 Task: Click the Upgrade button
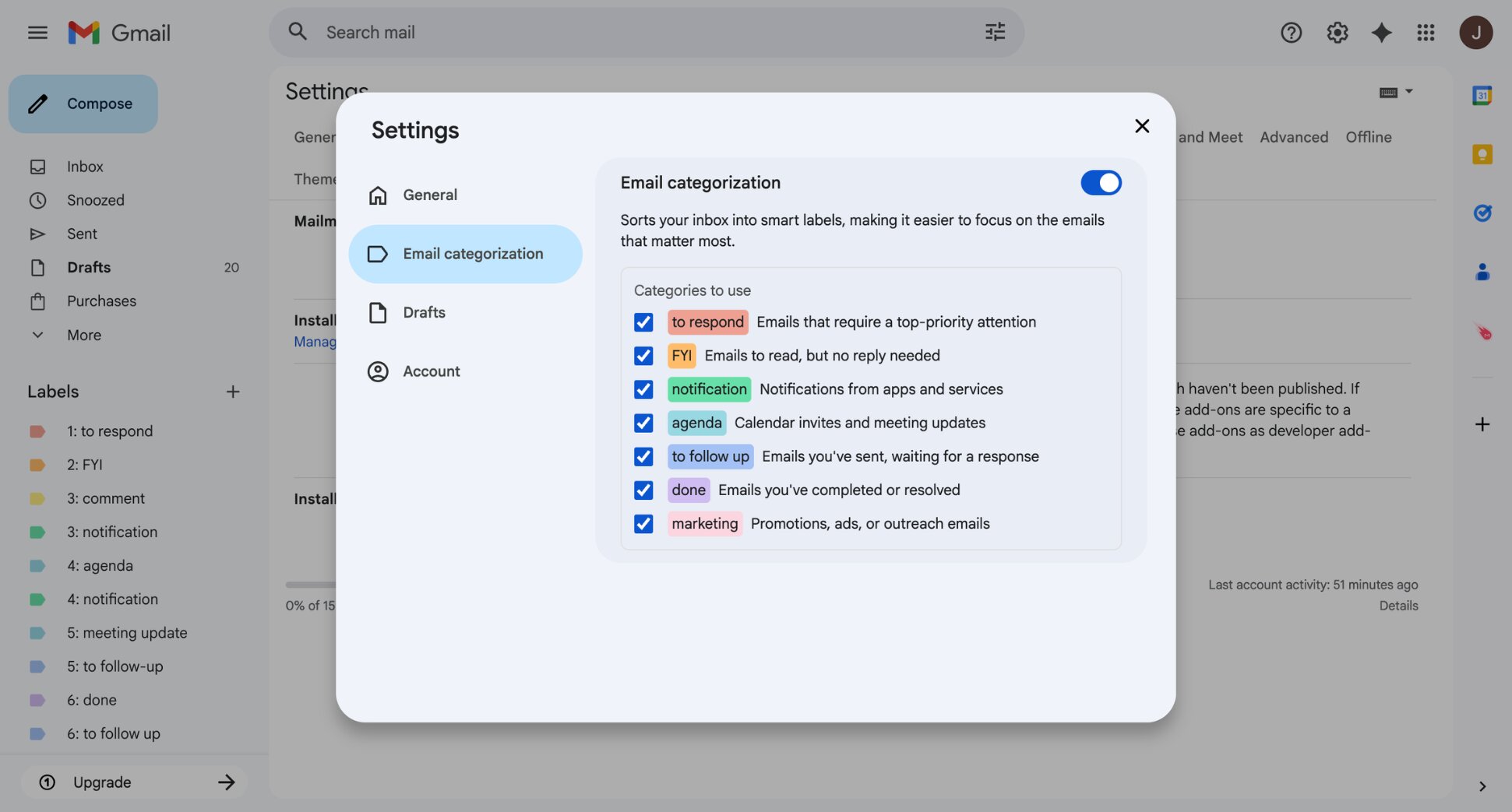coord(134,782)
